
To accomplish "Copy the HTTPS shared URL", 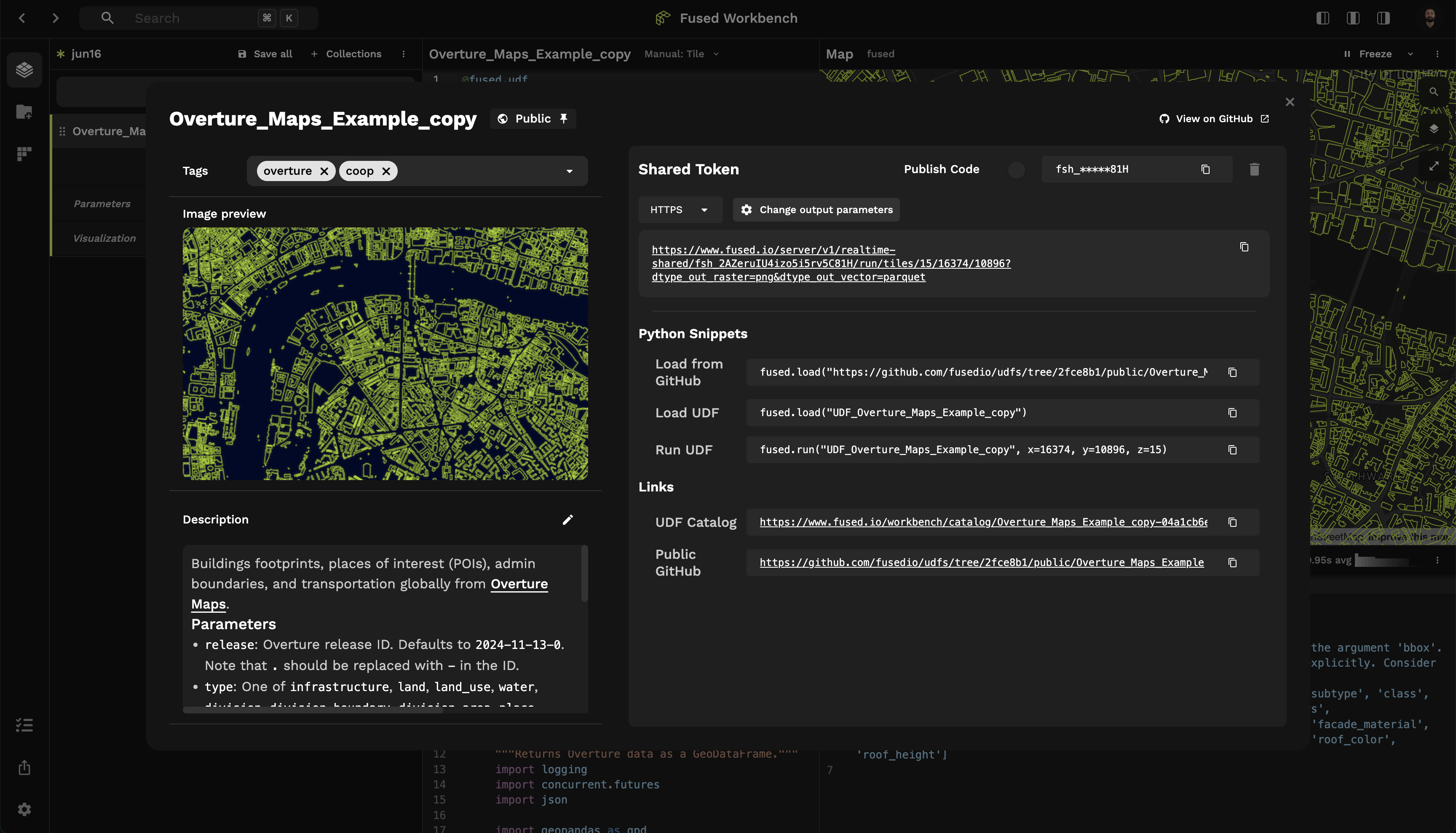I will point(1244,247).
